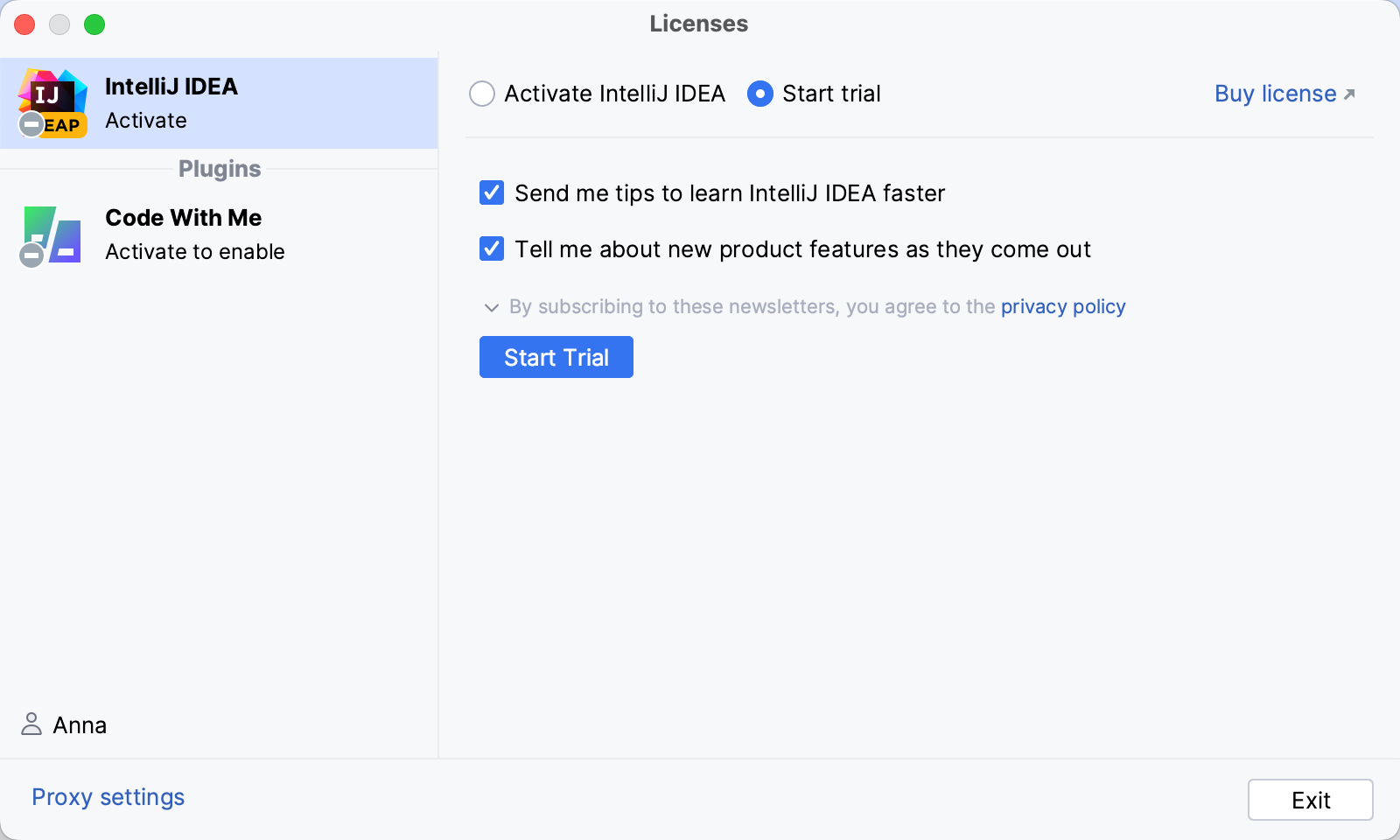Select Code With Me in the Plugins list
The image size is (1400, 840).
point(219,234)
